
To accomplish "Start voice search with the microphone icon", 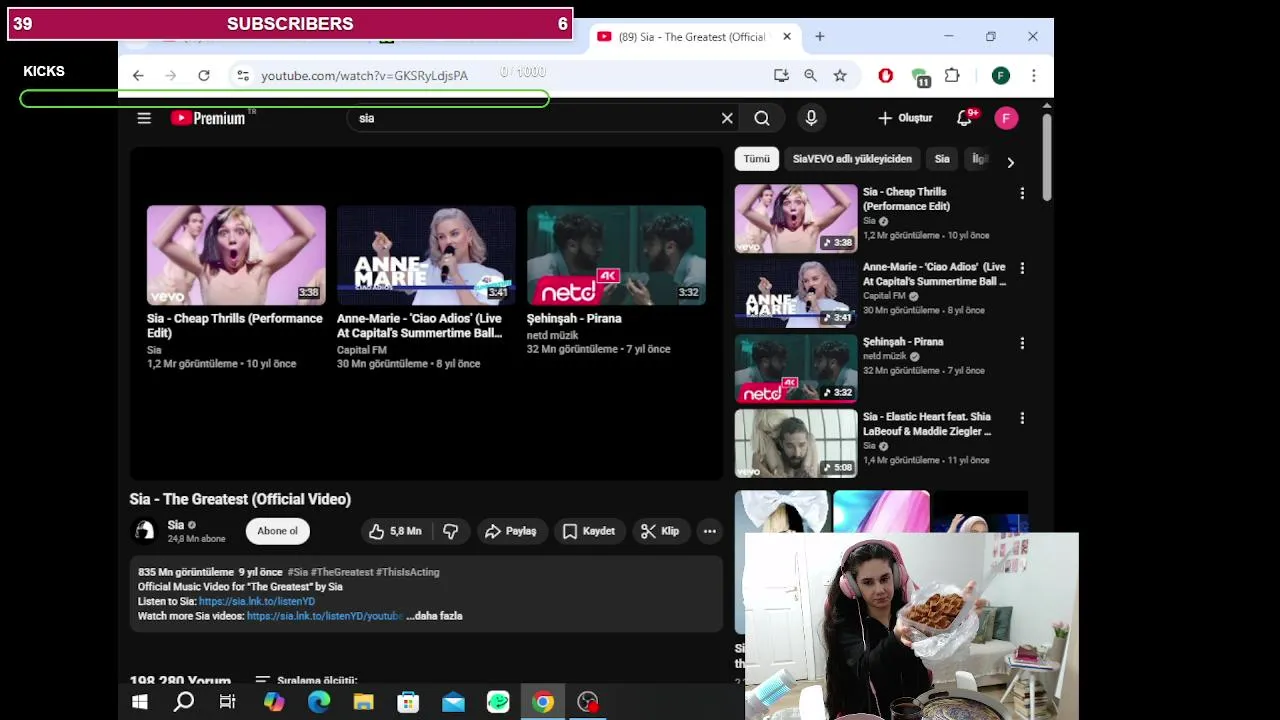I will pos(811,118).
